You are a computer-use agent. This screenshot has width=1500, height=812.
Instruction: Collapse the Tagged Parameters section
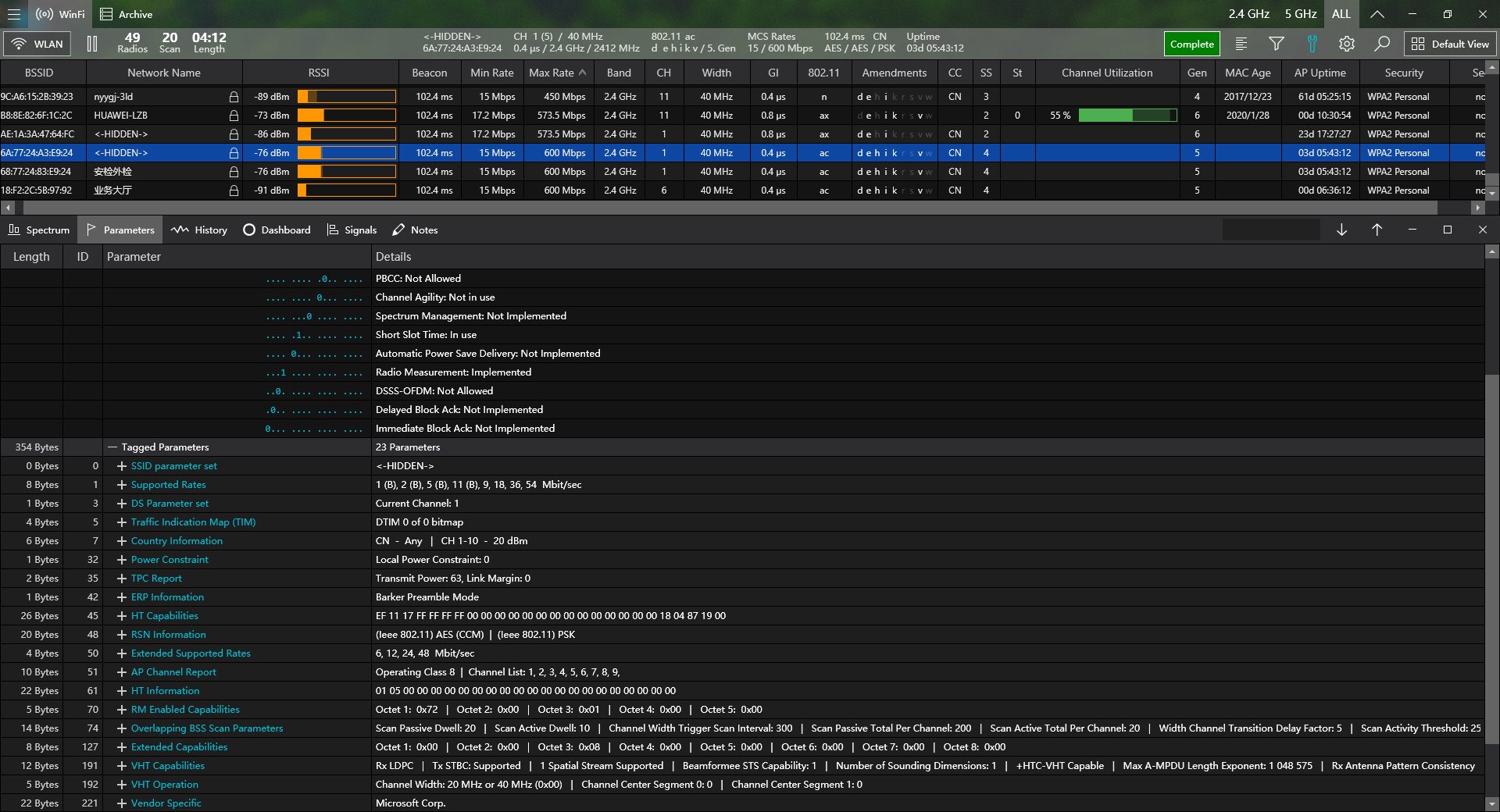coord(112,447)
